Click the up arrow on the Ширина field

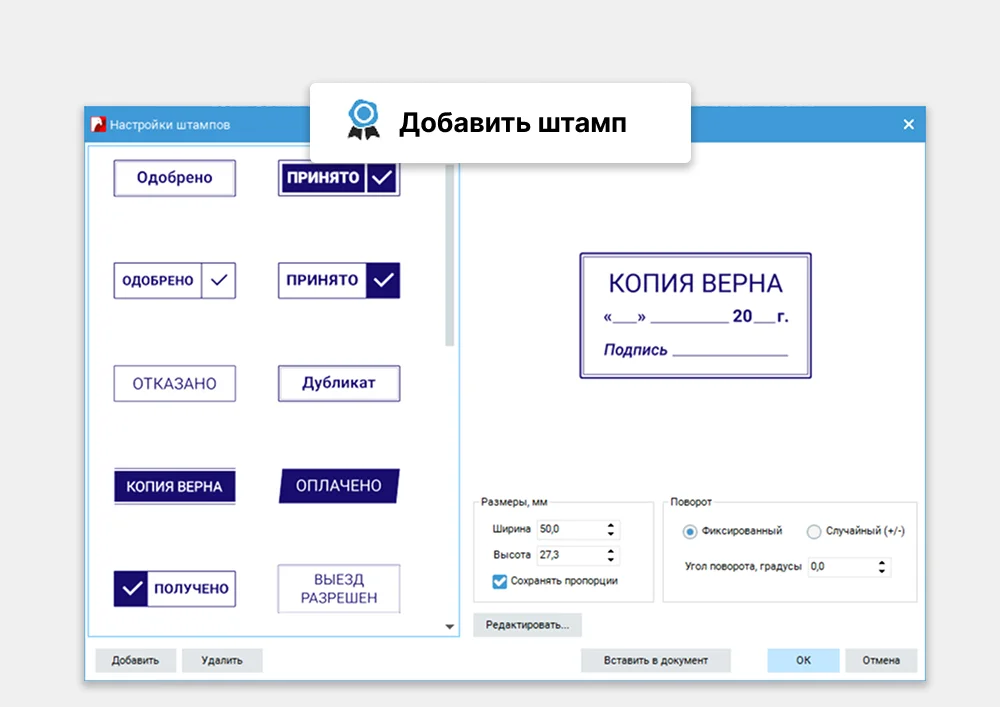[610, 526]
